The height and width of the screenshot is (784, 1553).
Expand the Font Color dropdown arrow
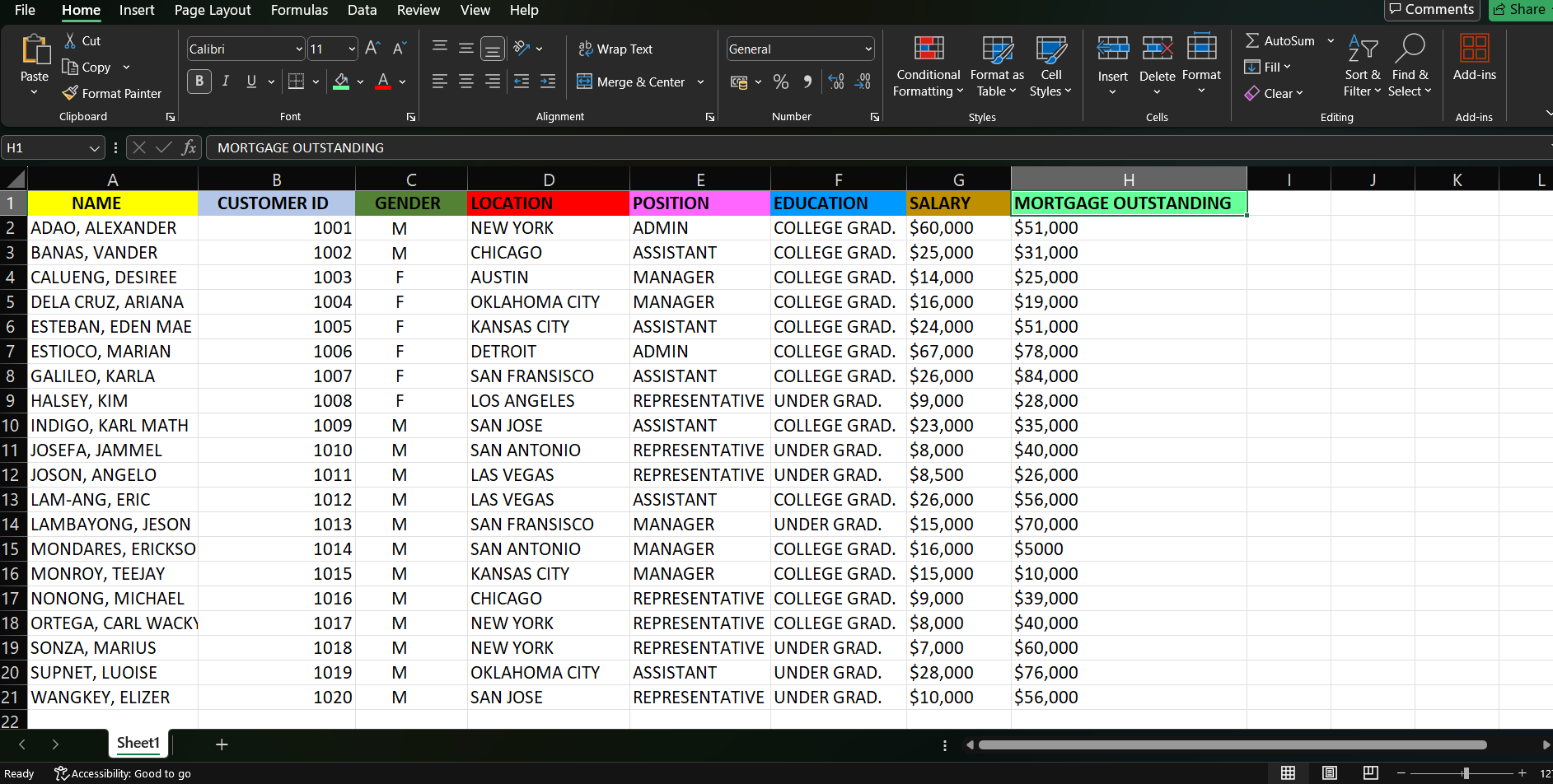tap(402, 82)
